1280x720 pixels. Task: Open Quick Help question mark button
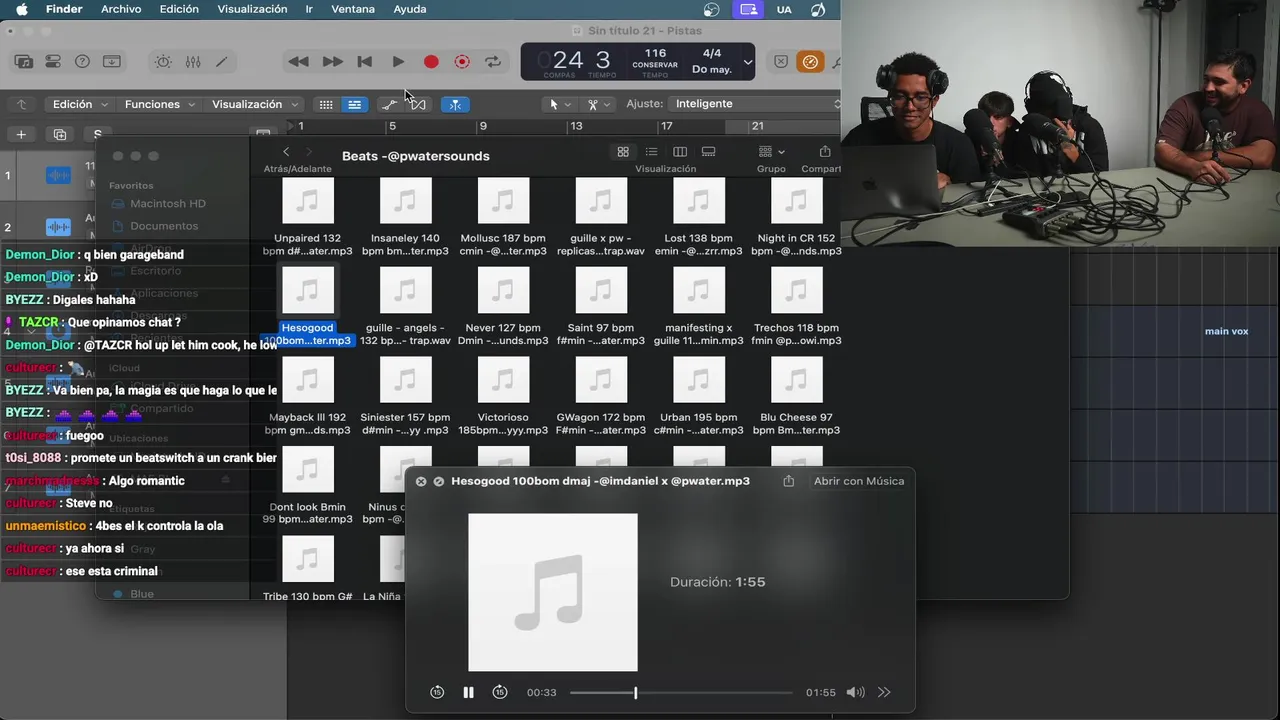pos(82,62)
